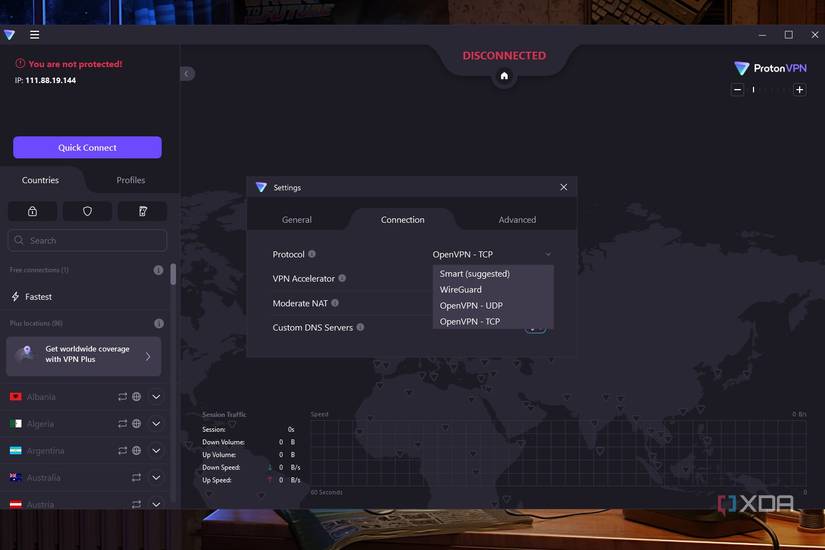Open Kill Switch icon feature

143,211
